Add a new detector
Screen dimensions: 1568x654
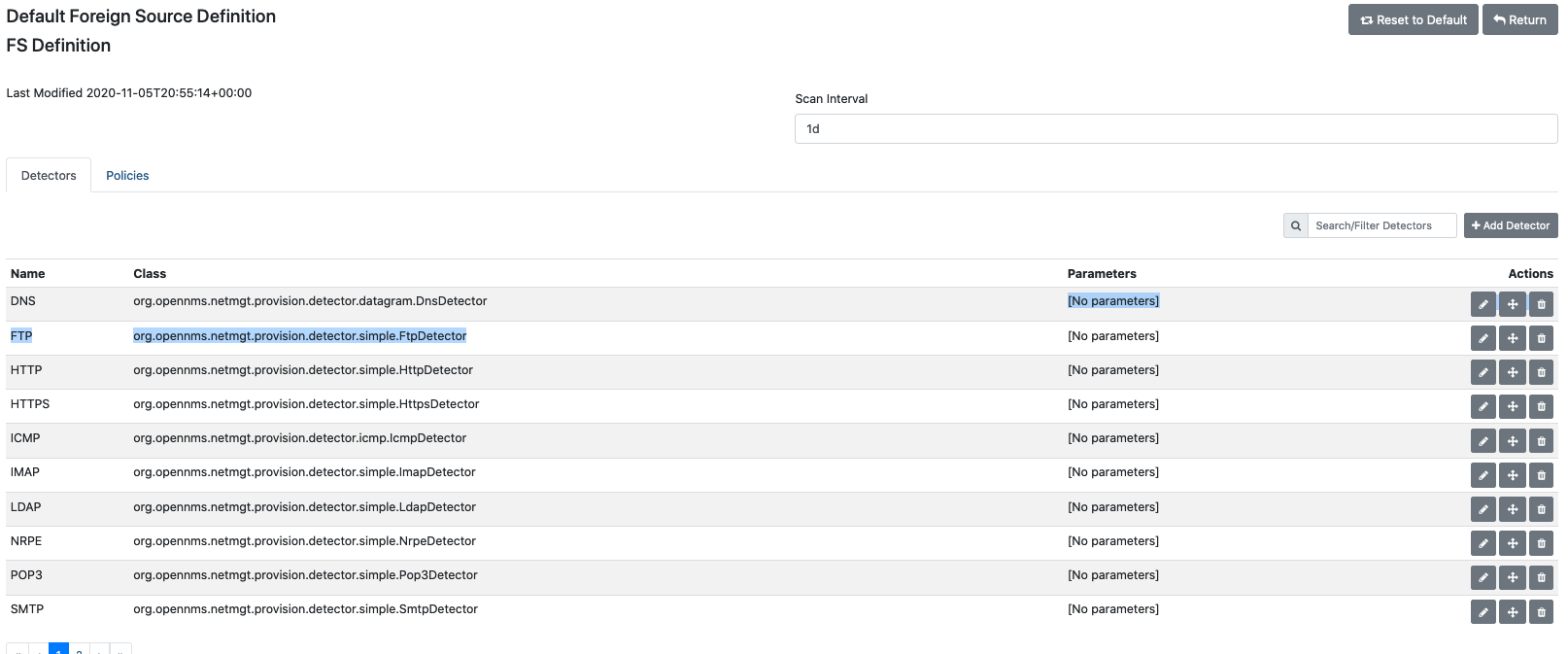1510,225
